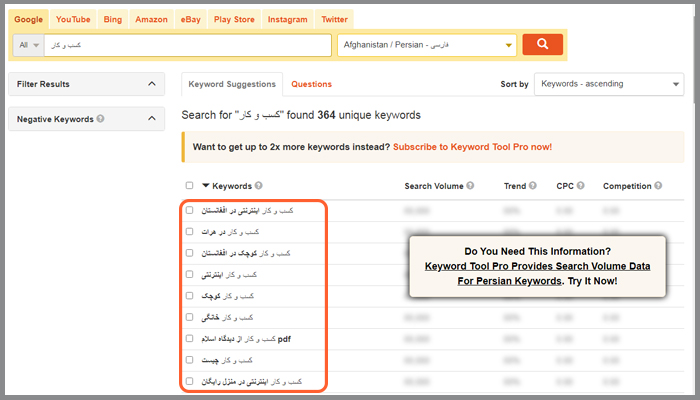Switch to the Twitter tab
Screen dimensions: 700x400
[334, 19]
